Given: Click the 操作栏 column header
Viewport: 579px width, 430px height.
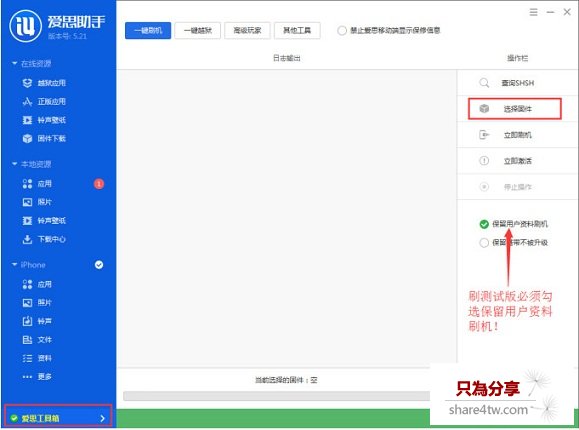Looking at the screenshot, I should [x=517, y=58].
